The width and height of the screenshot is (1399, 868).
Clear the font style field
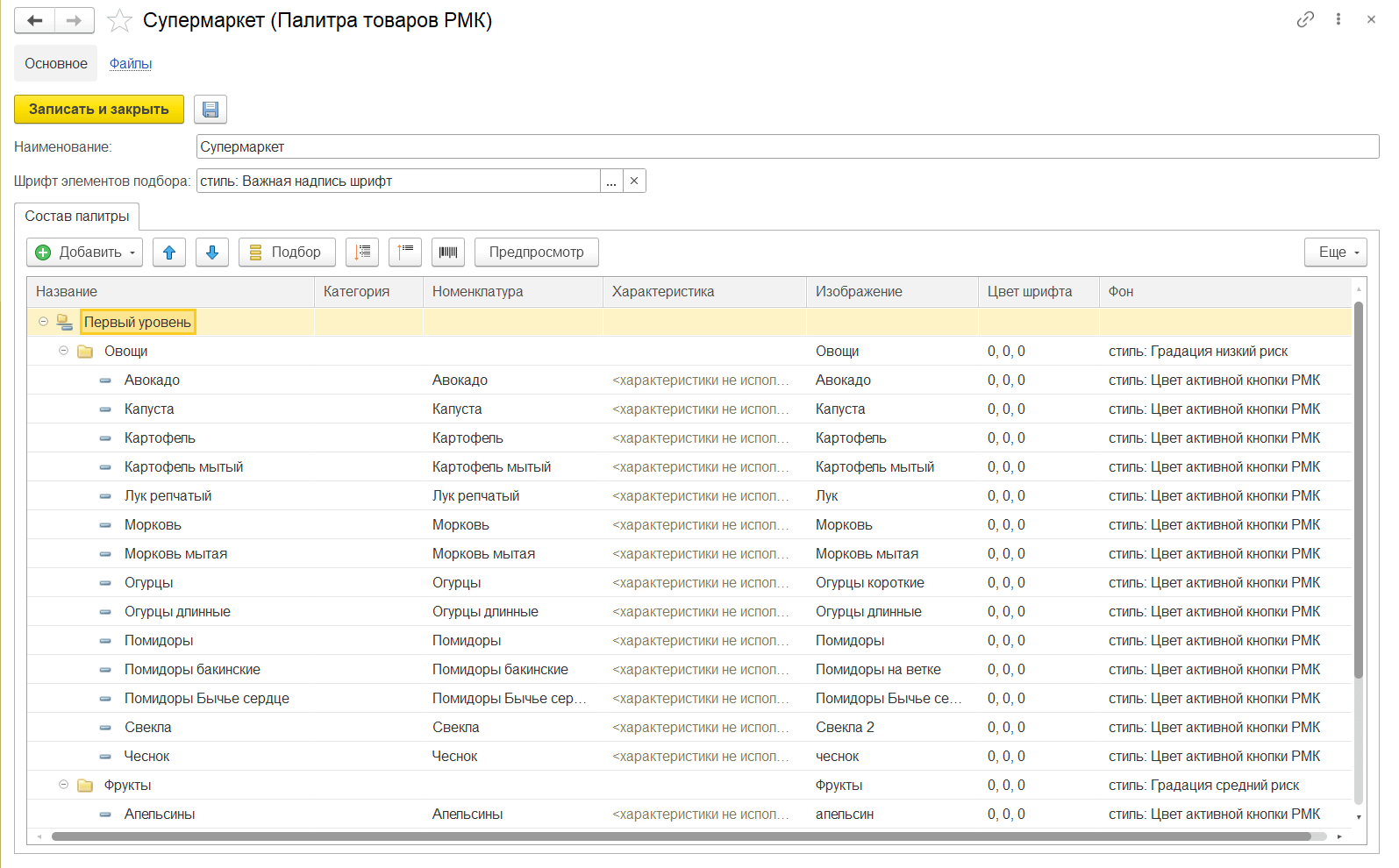(x=634, y=181)
